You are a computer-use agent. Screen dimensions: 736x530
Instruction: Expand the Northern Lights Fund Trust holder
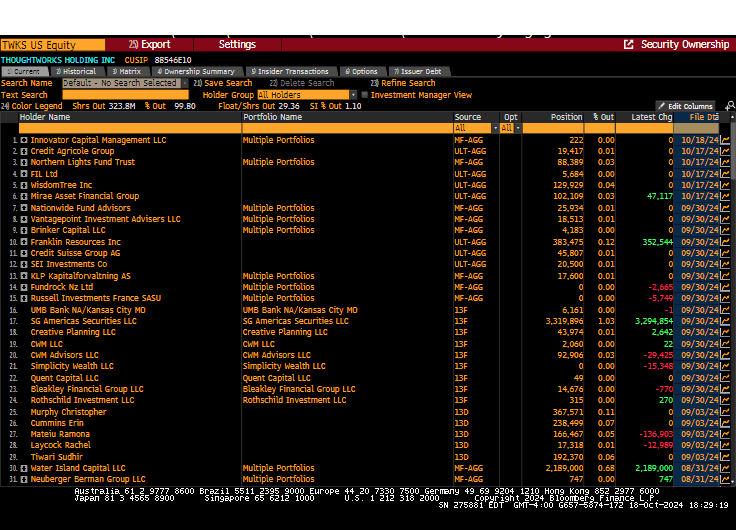(x=24, y=162)
